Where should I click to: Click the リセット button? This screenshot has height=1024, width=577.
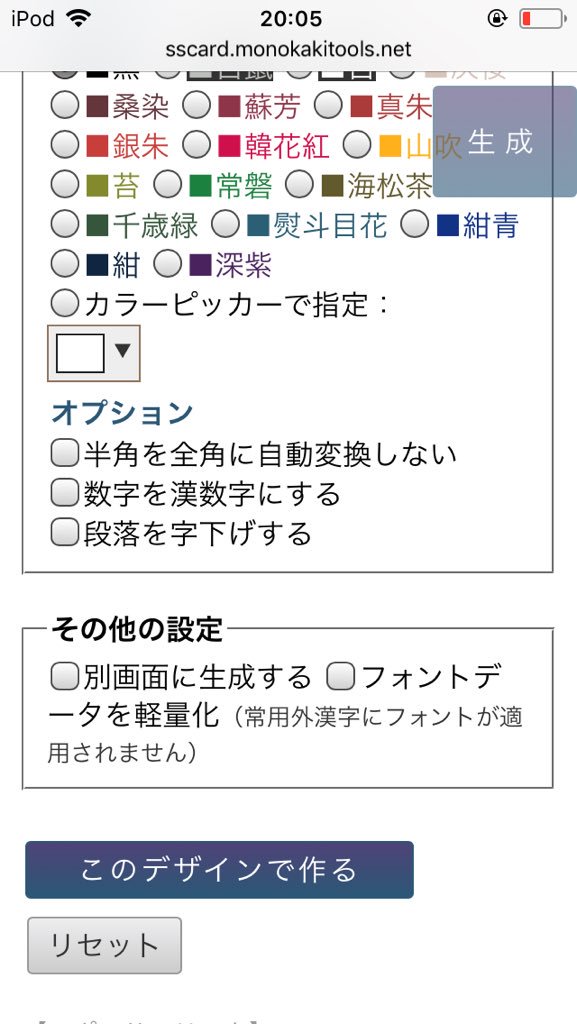(103, 944)
